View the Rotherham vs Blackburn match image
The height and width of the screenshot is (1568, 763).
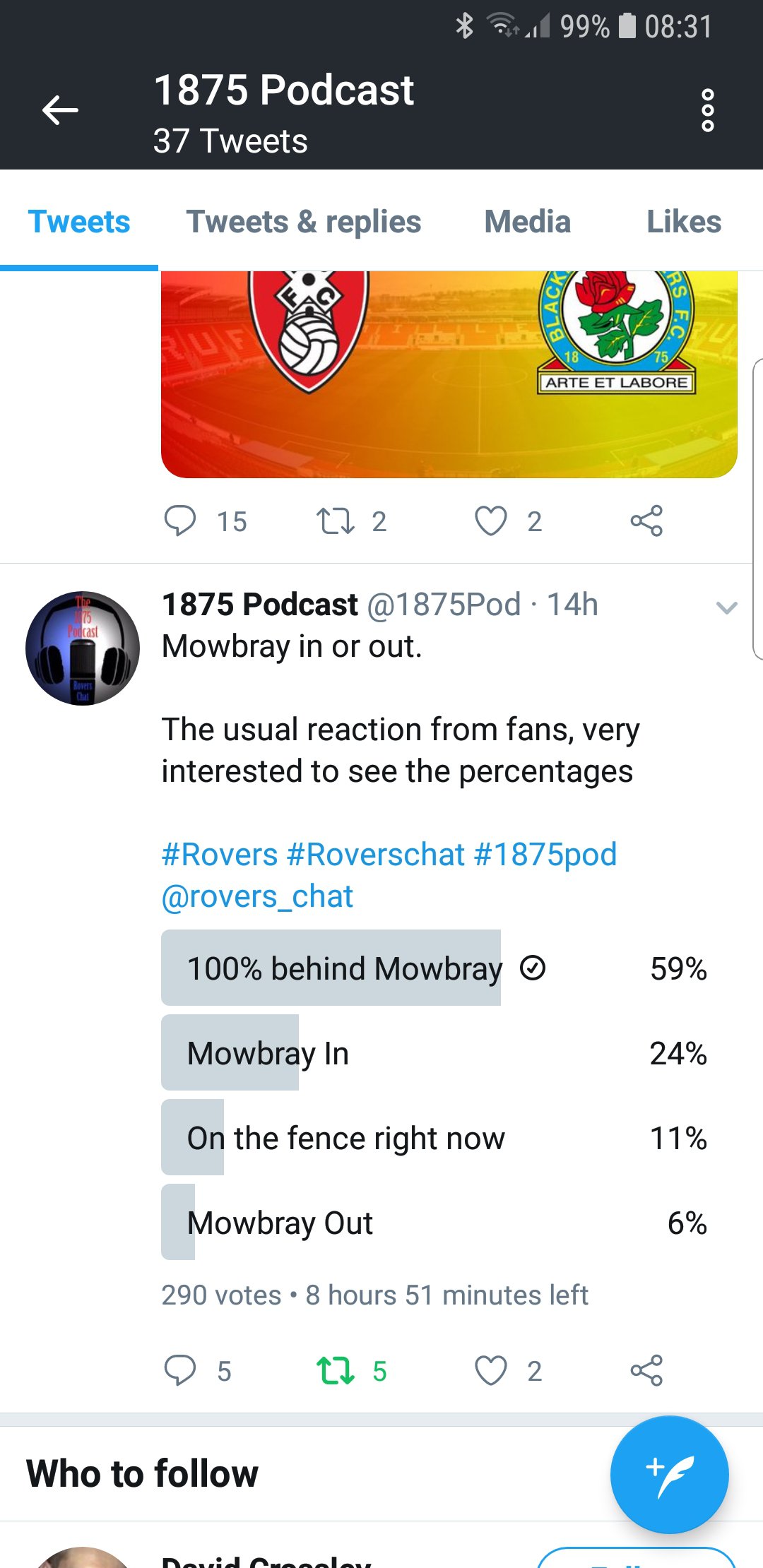tap(449, 374)
